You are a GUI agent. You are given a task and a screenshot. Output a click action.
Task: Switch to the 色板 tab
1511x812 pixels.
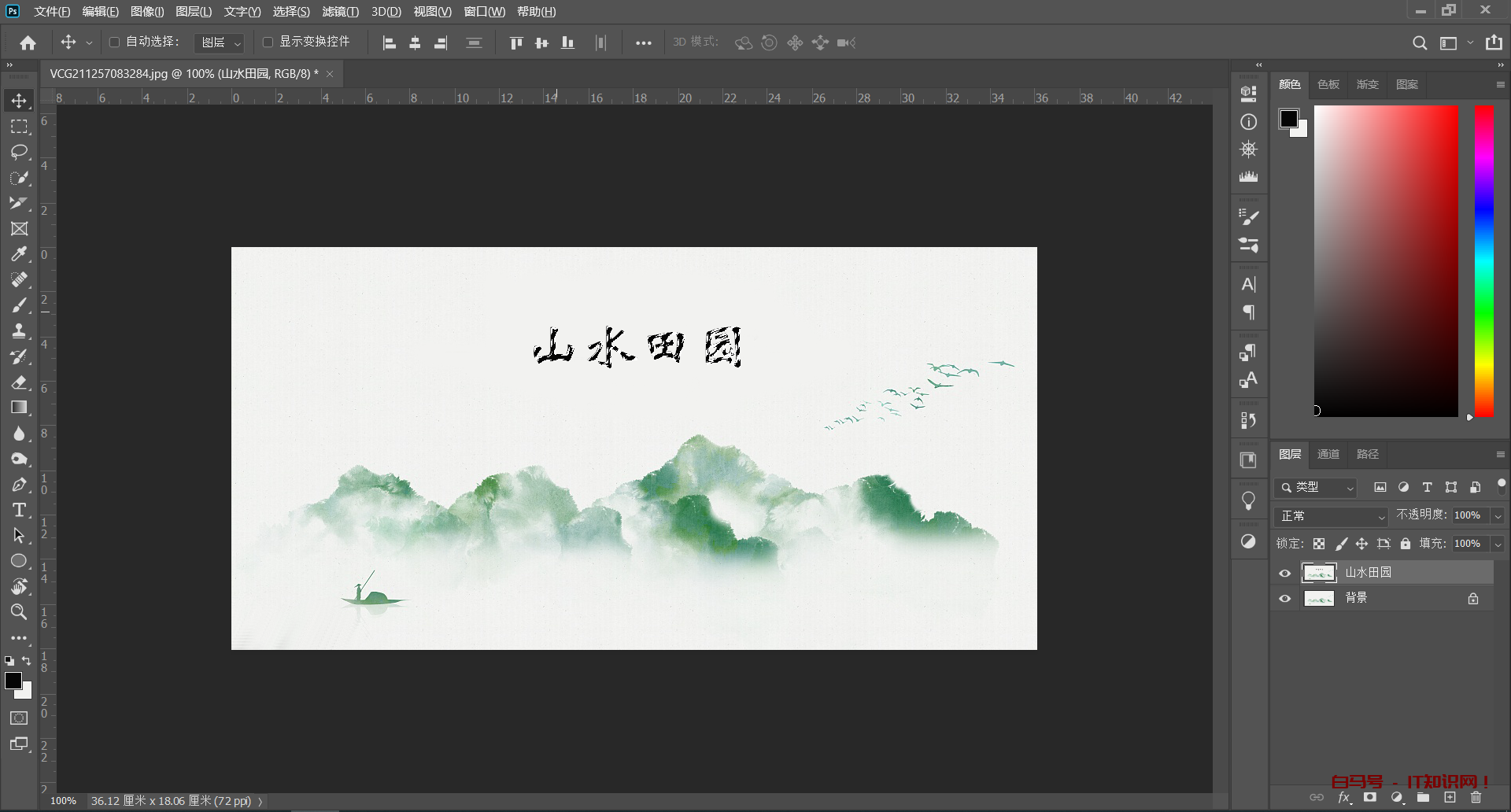pos(1328,84)
